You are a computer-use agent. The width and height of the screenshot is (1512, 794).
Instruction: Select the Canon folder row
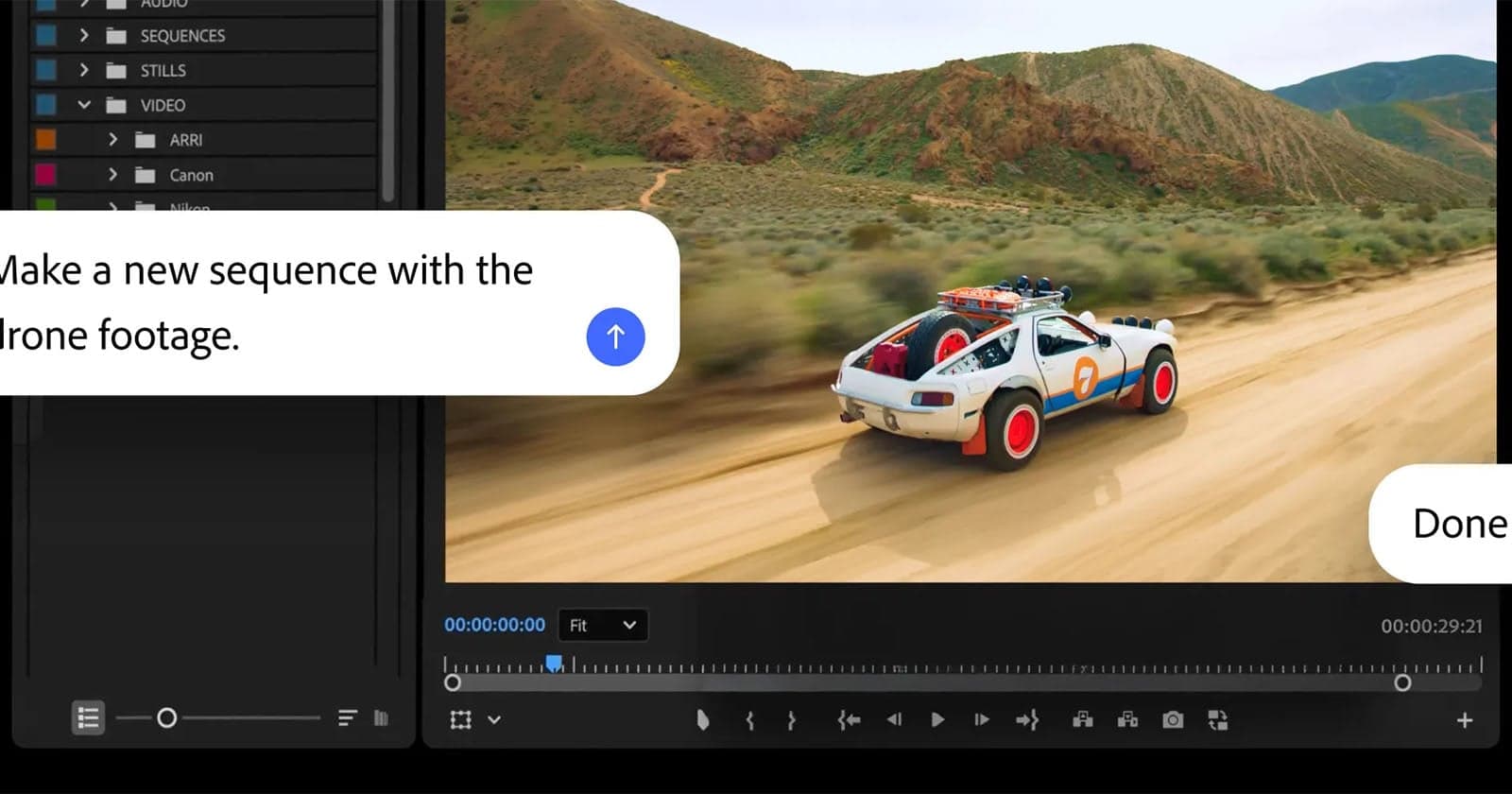204,175
